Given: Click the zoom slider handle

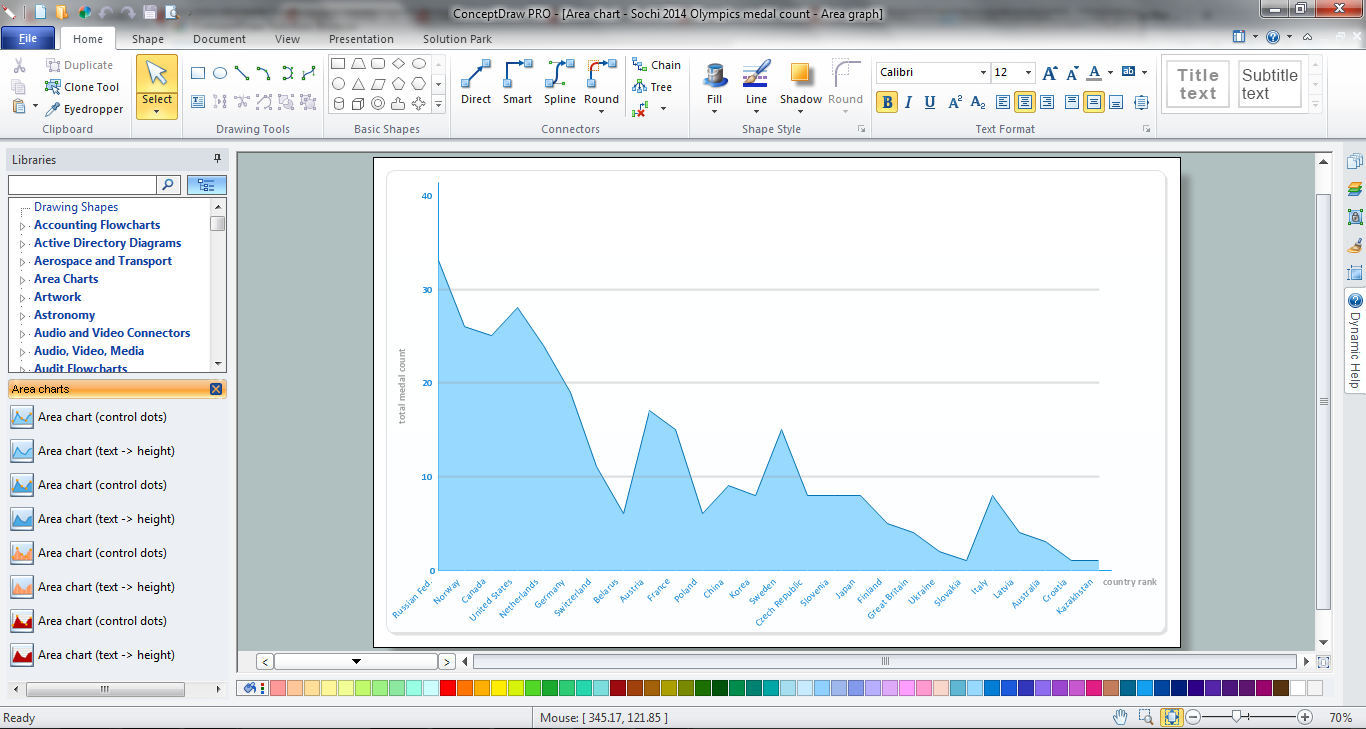Looking at the screenshot, I should [1237, 717].
